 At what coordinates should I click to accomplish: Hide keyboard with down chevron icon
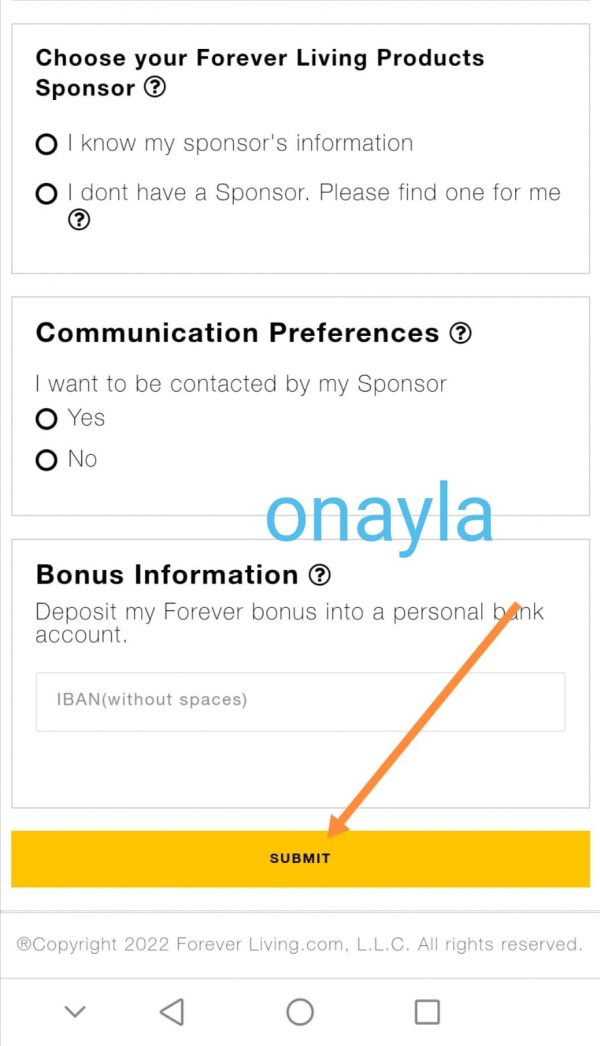pyautogui.click(x=74, y=1012)
